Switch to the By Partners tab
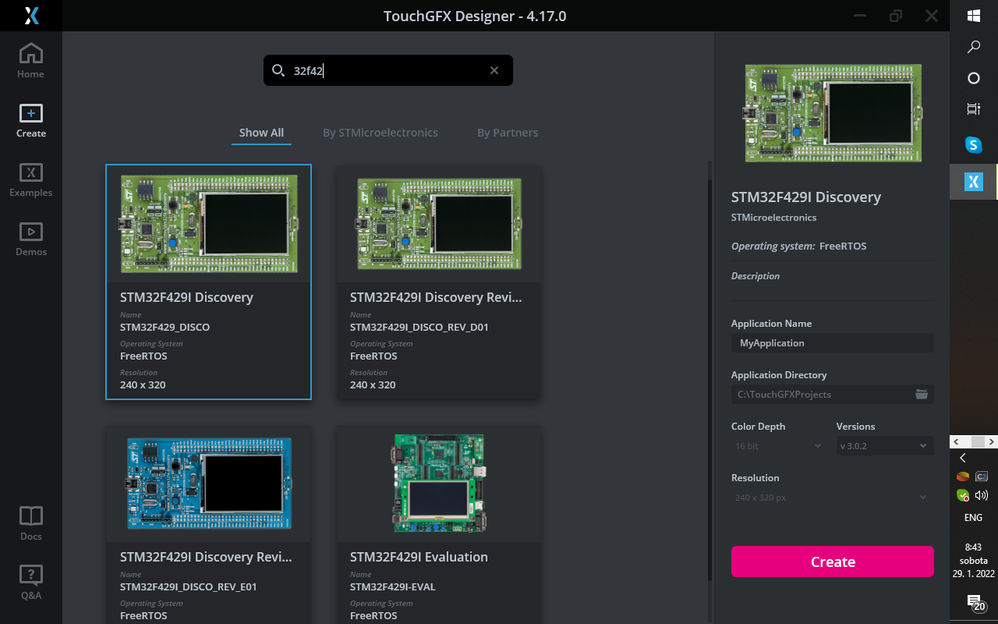998x624 pixels. (x=507, y=132)
